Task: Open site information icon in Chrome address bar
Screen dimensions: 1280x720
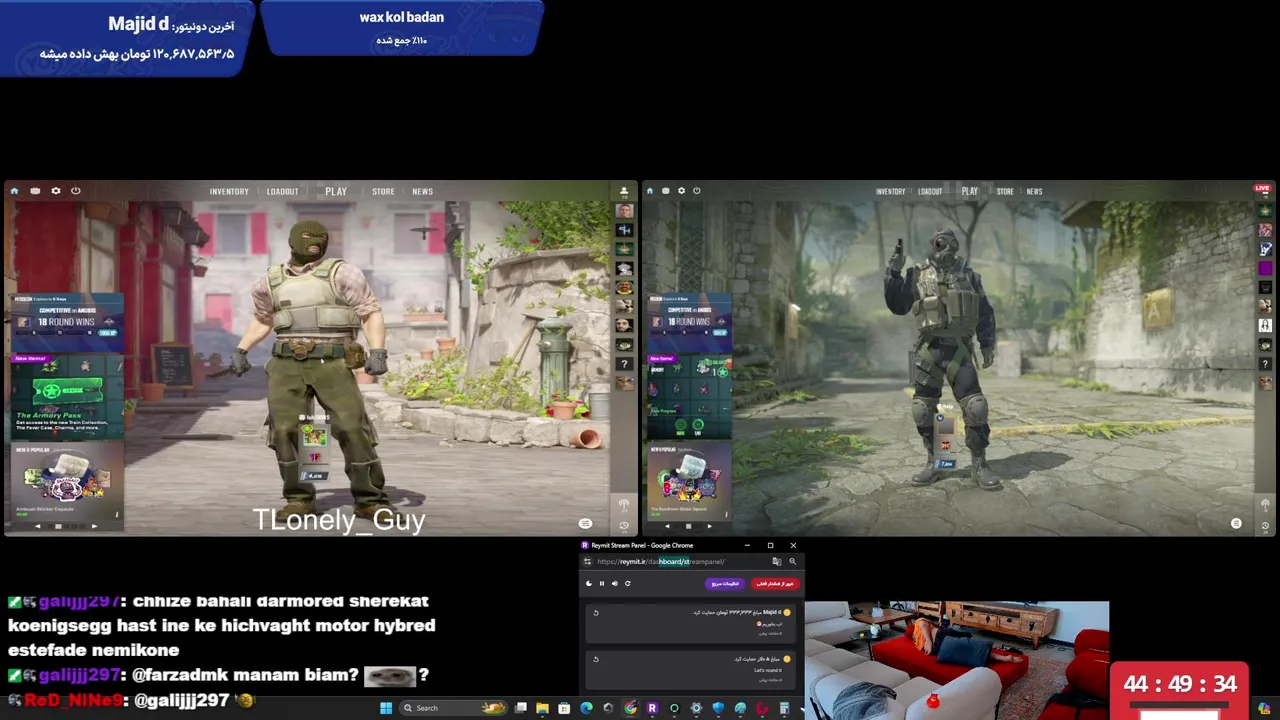Action: tap(587, 562)
